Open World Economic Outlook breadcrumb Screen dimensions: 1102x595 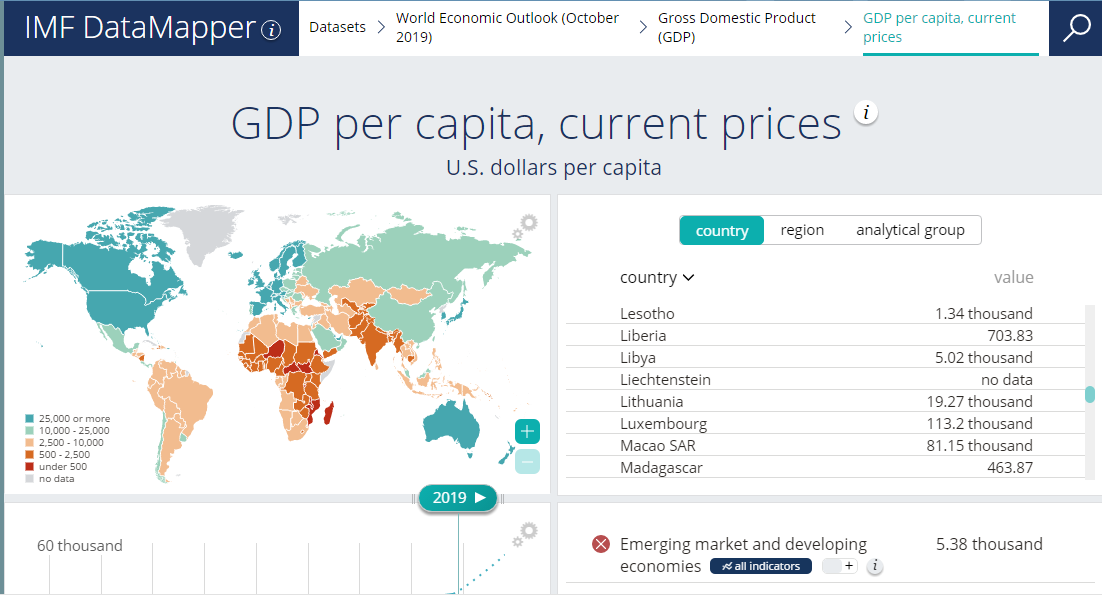507,28
